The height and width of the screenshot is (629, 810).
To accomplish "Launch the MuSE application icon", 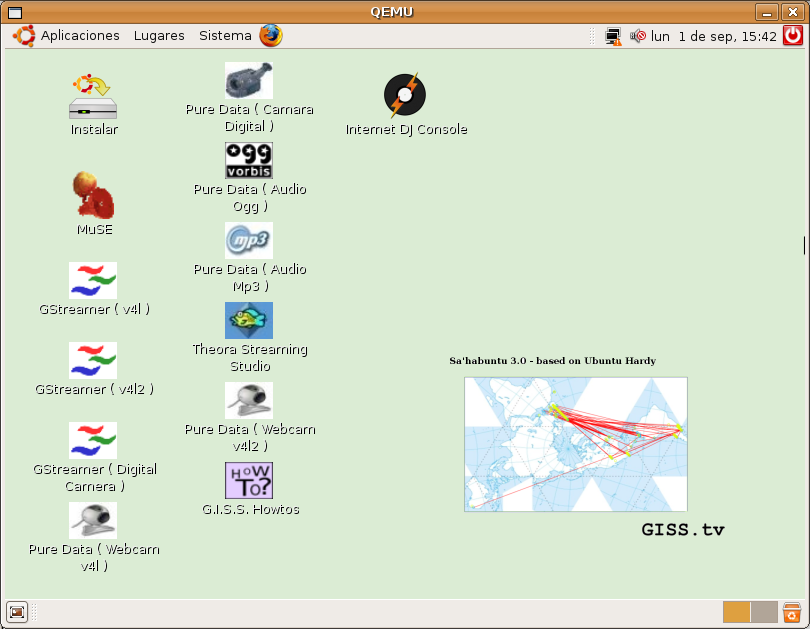I will click(93, 195).
